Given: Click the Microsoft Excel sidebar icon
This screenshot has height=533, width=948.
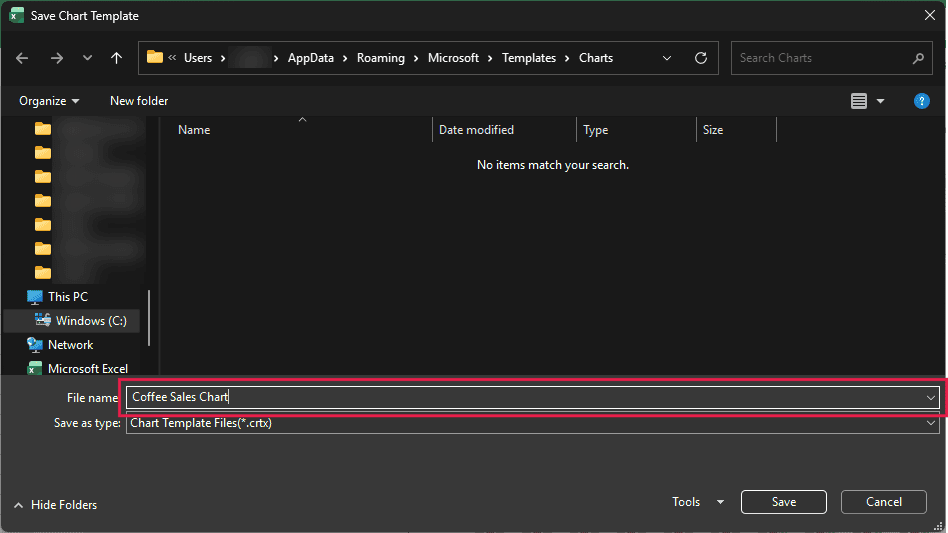Looking at the screenshot, I should pos(35,369).
